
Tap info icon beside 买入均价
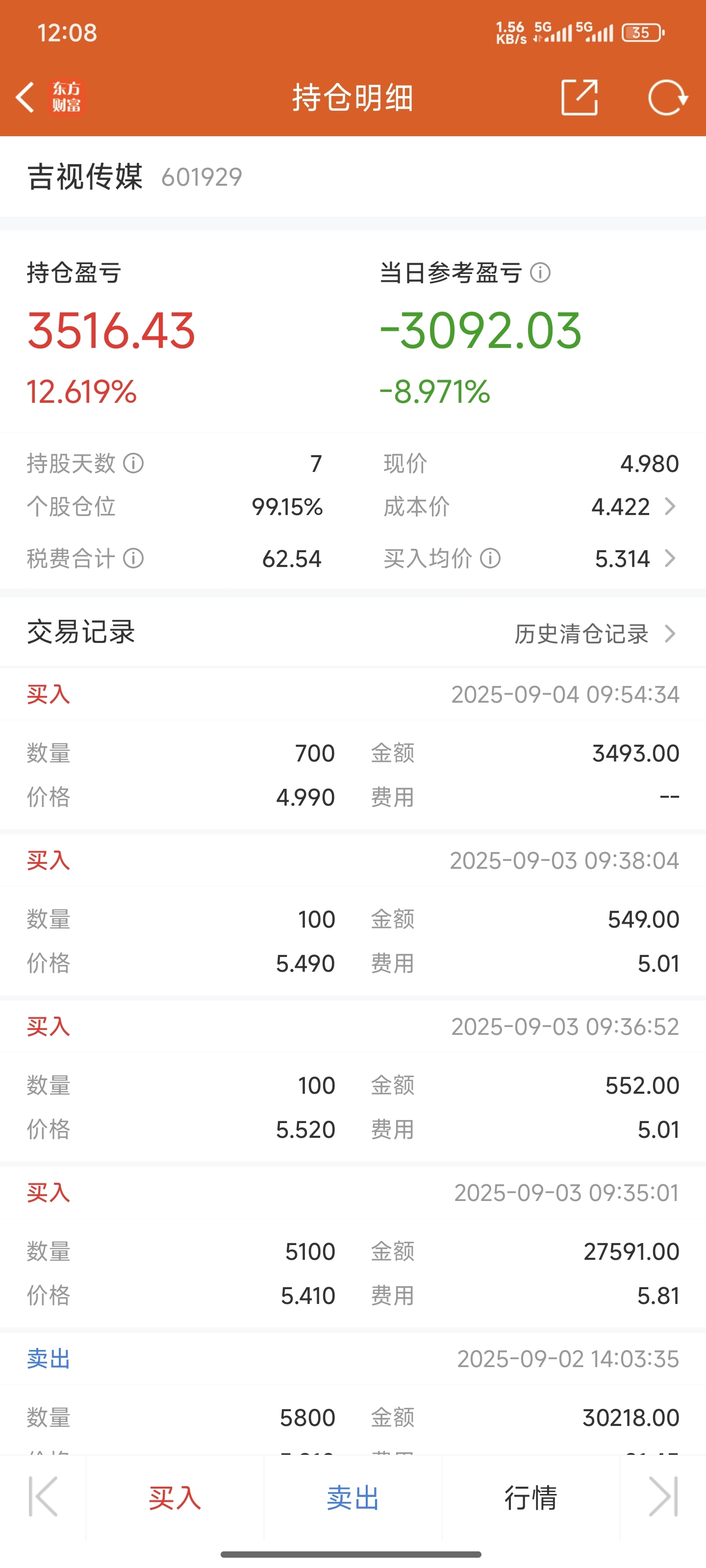(490, 558)
